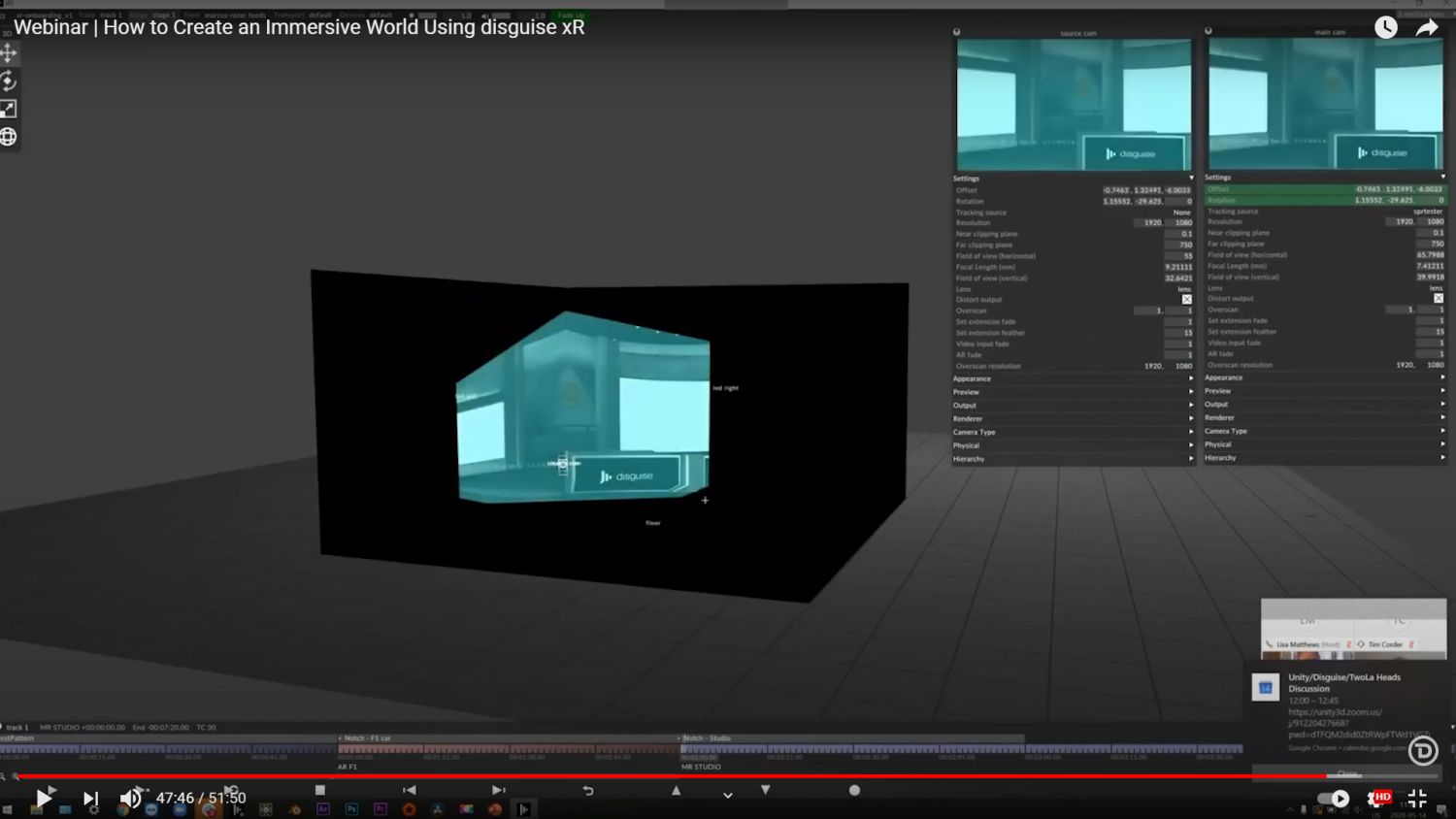Expand the Hierarchy section in source cam
Screen dimensions: 1456x819
pos(1073,459)
